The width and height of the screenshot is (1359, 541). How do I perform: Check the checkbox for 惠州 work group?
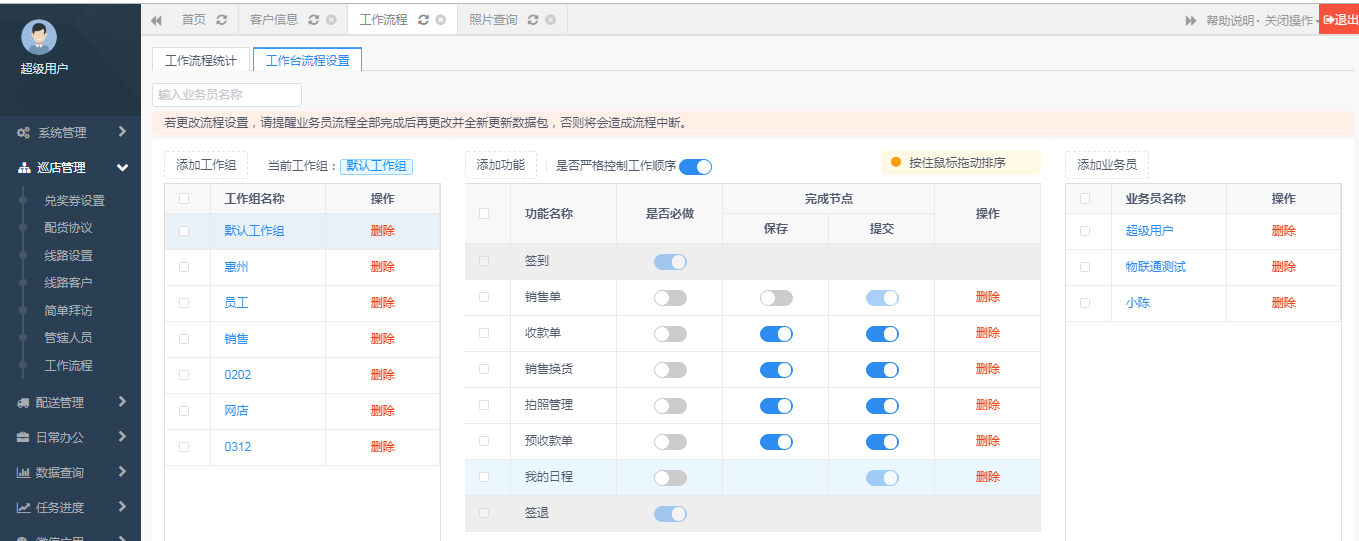pyautogui.click(x=184, y=267)
